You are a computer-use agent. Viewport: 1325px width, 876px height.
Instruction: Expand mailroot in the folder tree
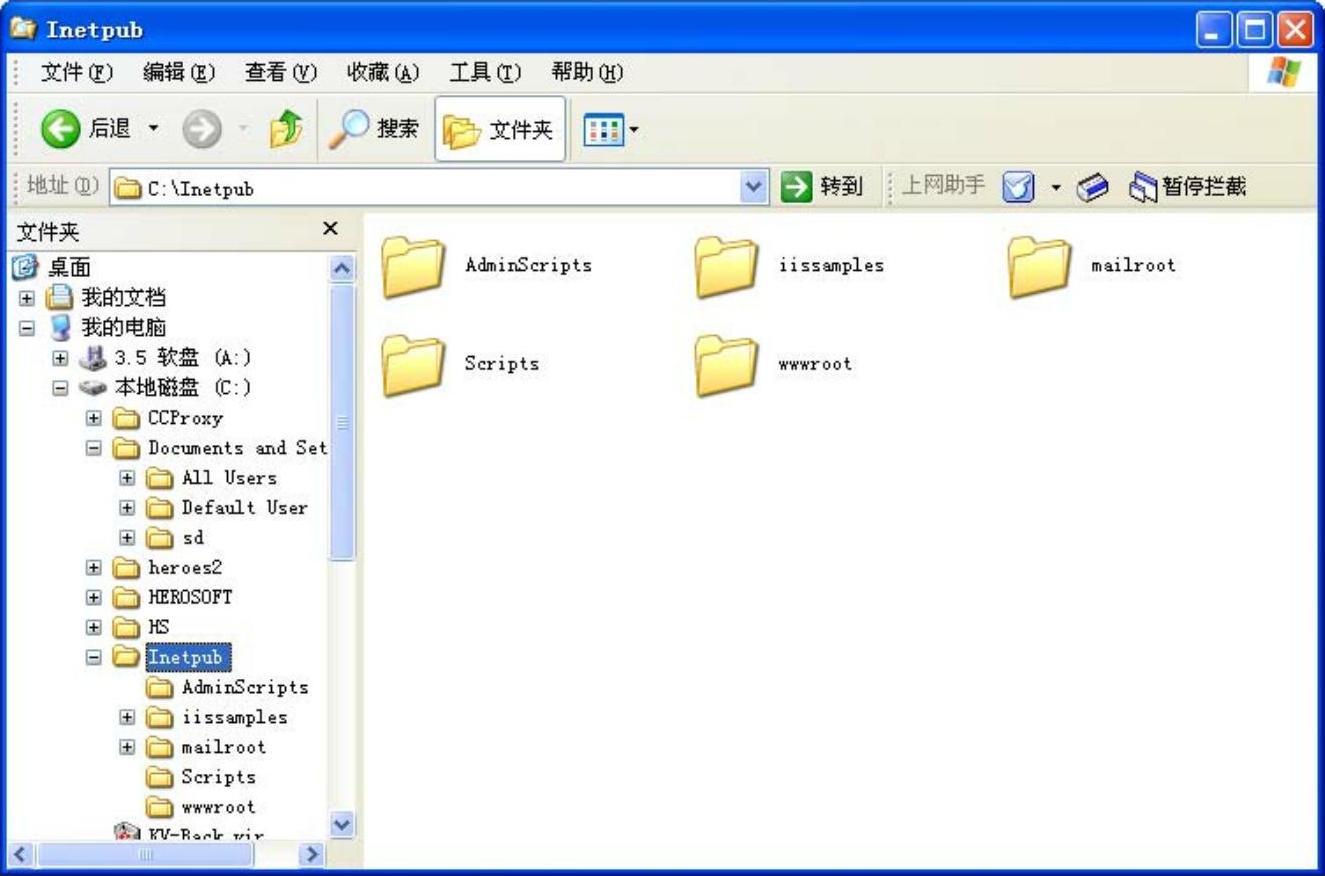127,748
